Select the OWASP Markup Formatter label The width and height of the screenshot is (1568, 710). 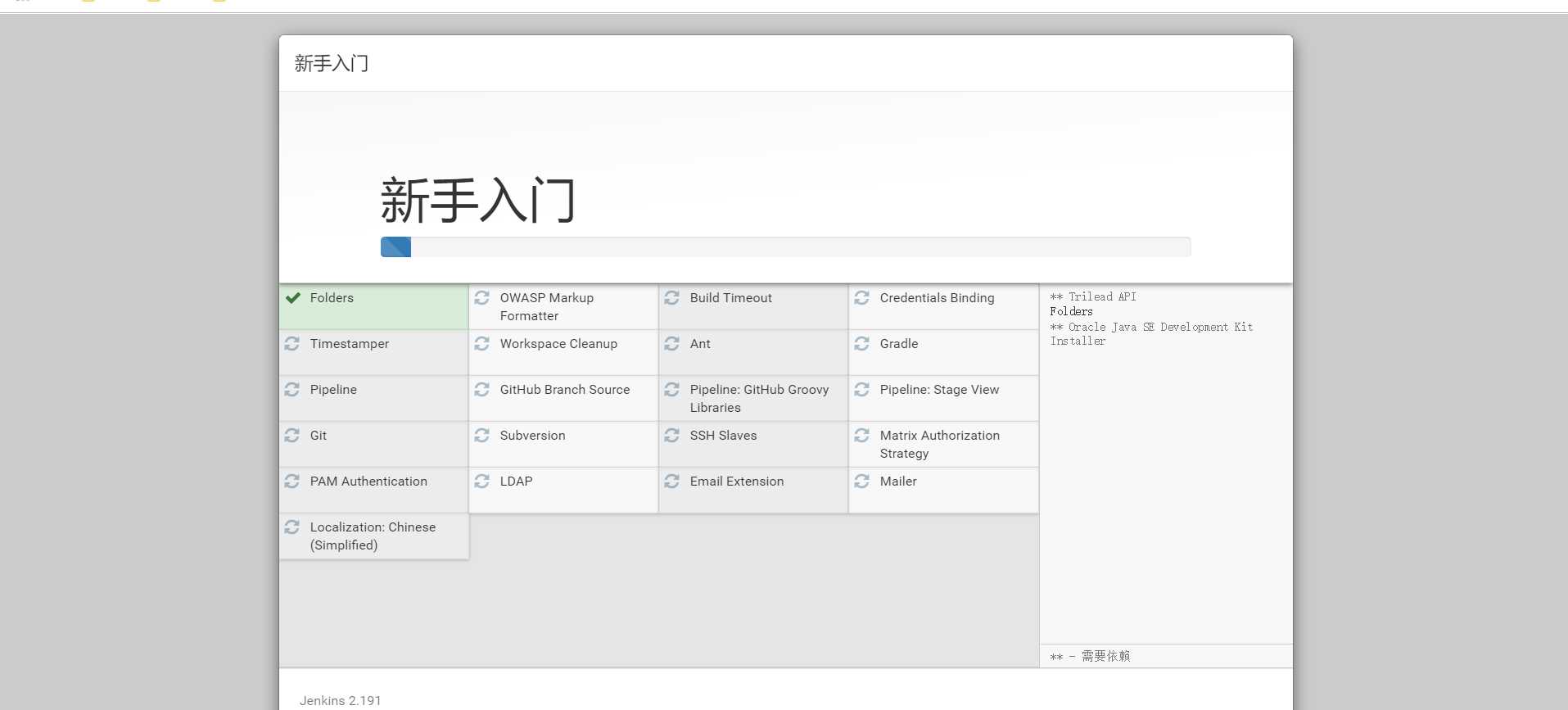tap(547, 307)
